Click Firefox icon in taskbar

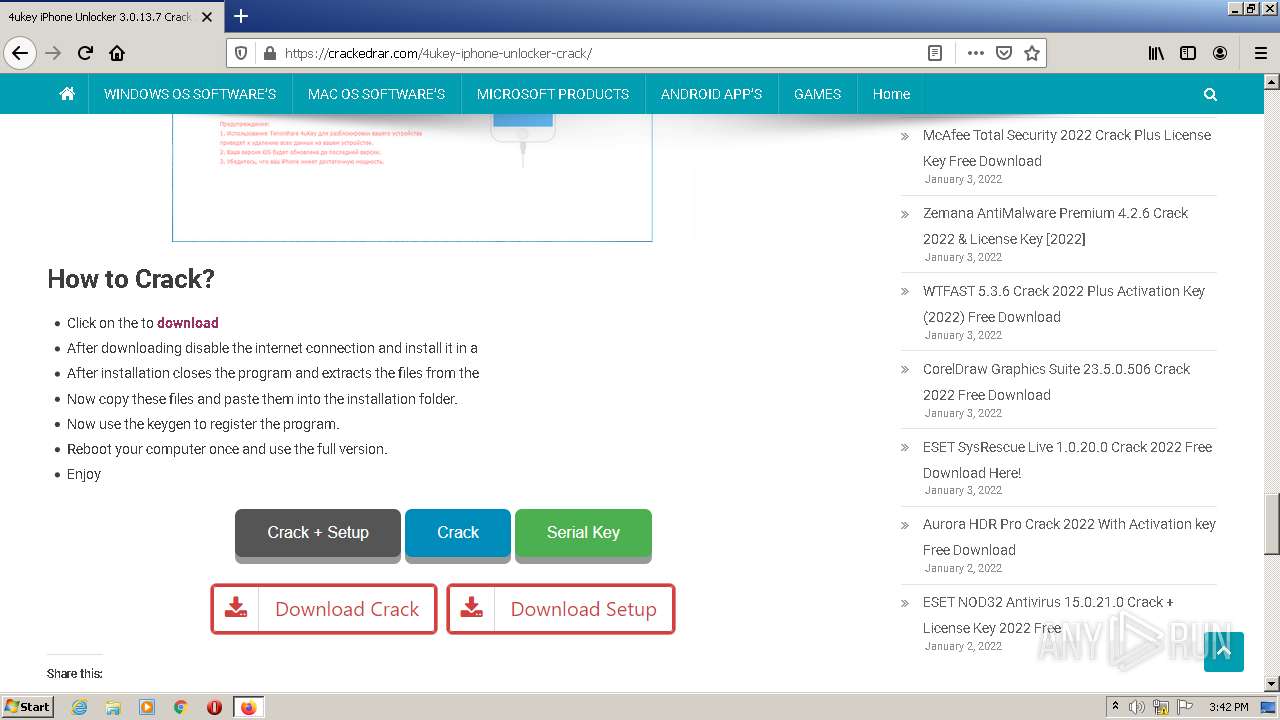pyautogui.click(x=248, y=707)
